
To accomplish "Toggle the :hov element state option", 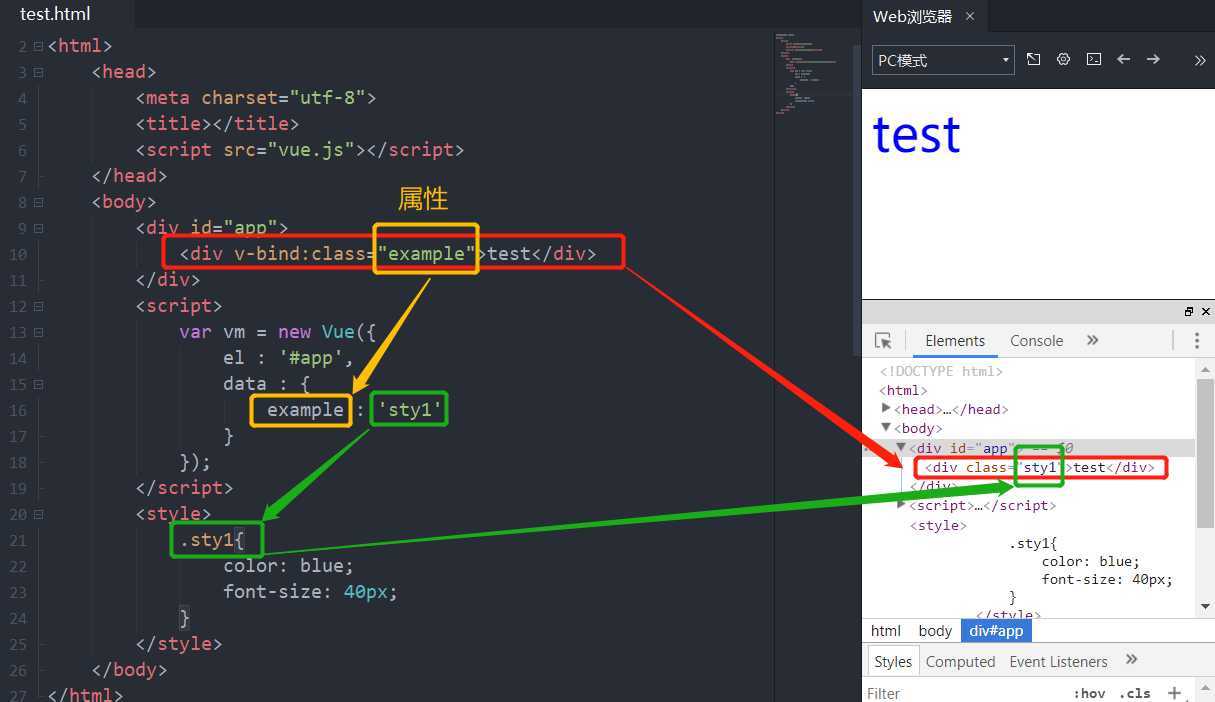I will tap(1089, 693).
